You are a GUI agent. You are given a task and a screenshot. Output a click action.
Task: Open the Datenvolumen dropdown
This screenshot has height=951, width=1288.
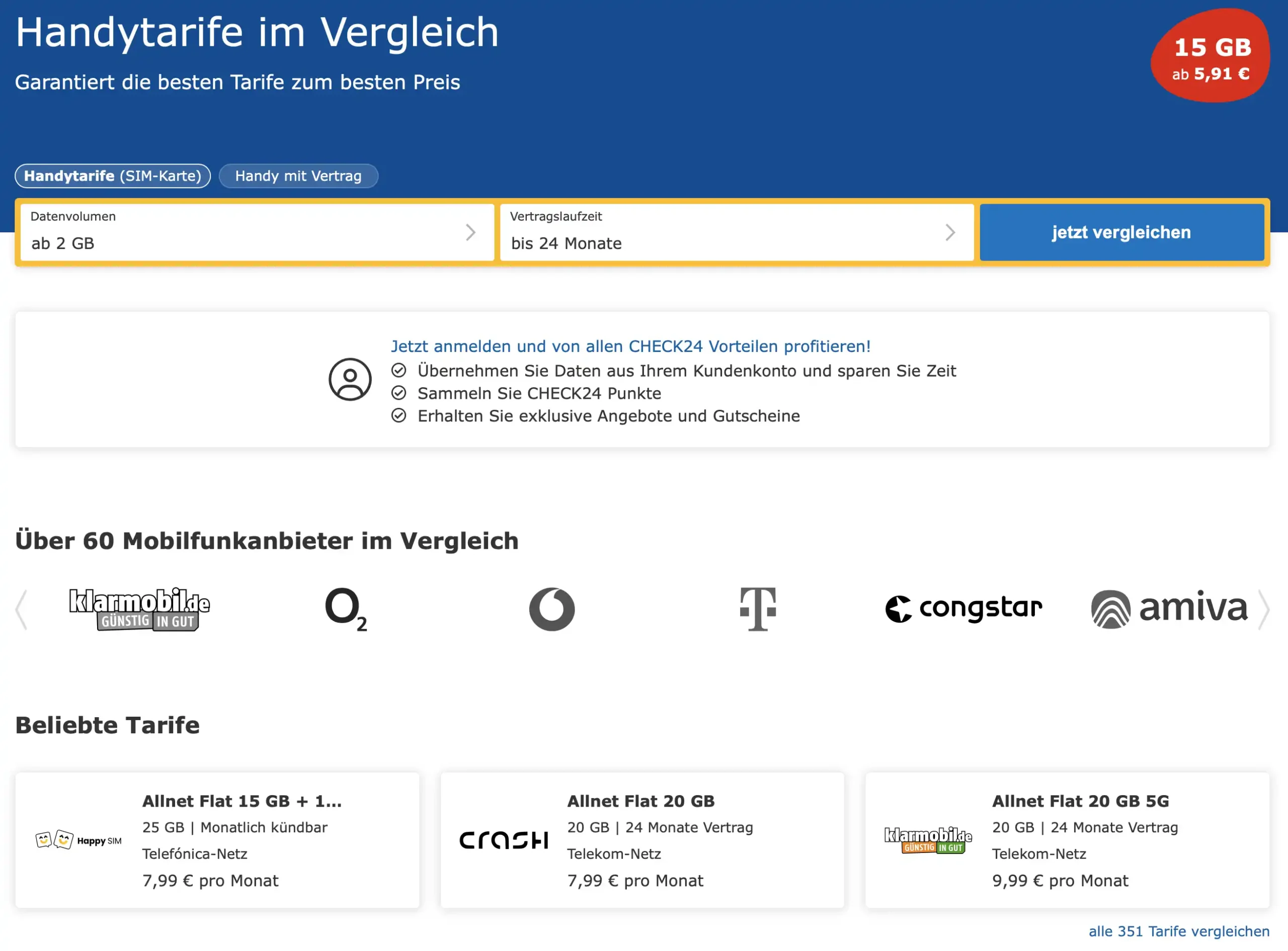258,232
